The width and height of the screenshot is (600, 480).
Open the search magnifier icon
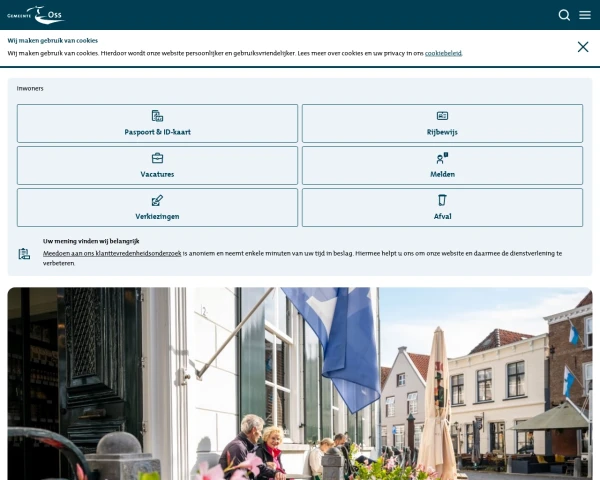[x=564, y=15]
